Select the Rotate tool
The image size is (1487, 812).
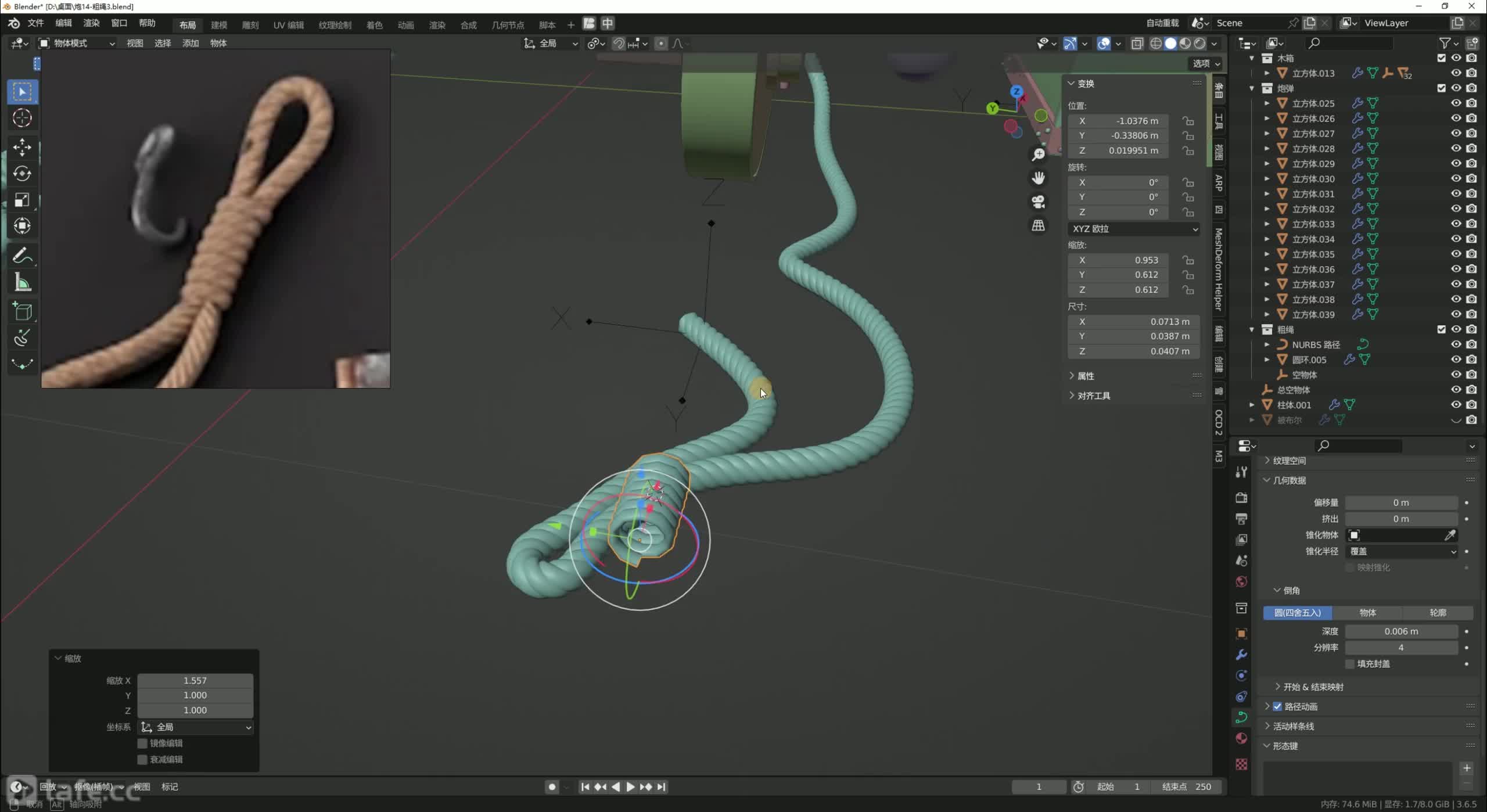(x=22, y=173)
